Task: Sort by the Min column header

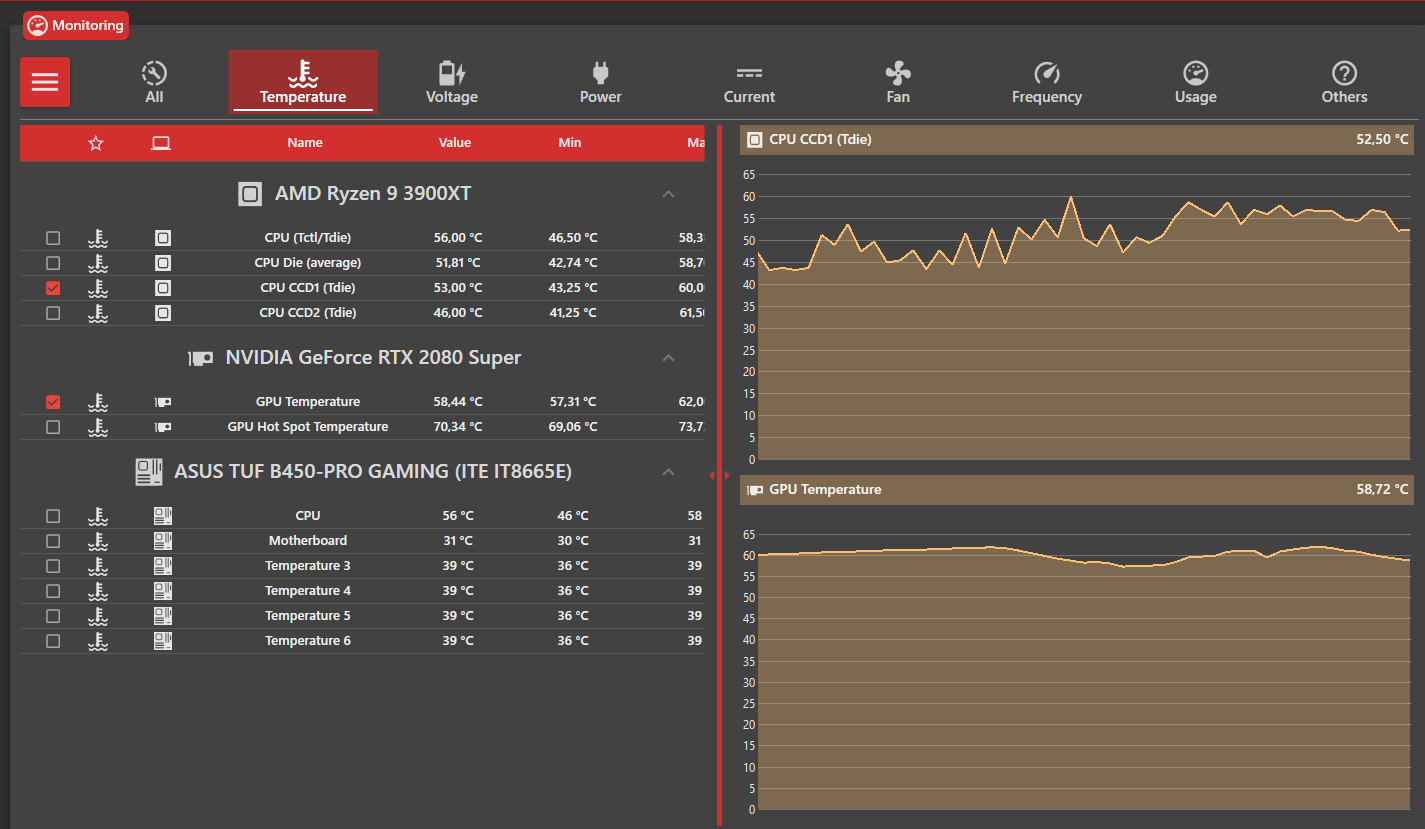Action: (x=570, y=143)
